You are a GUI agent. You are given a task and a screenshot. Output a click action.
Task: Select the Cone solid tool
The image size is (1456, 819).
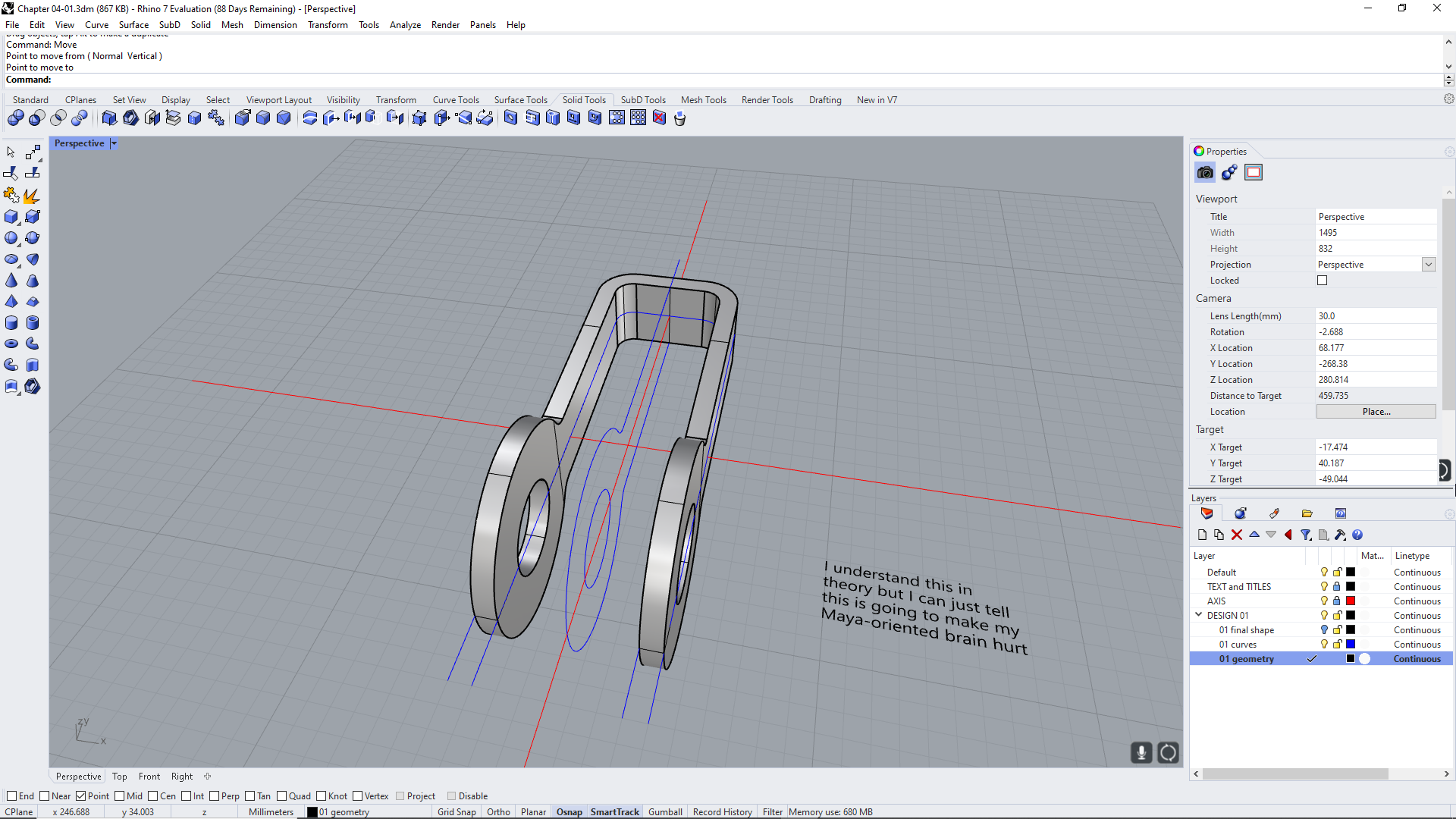(11, 281)
